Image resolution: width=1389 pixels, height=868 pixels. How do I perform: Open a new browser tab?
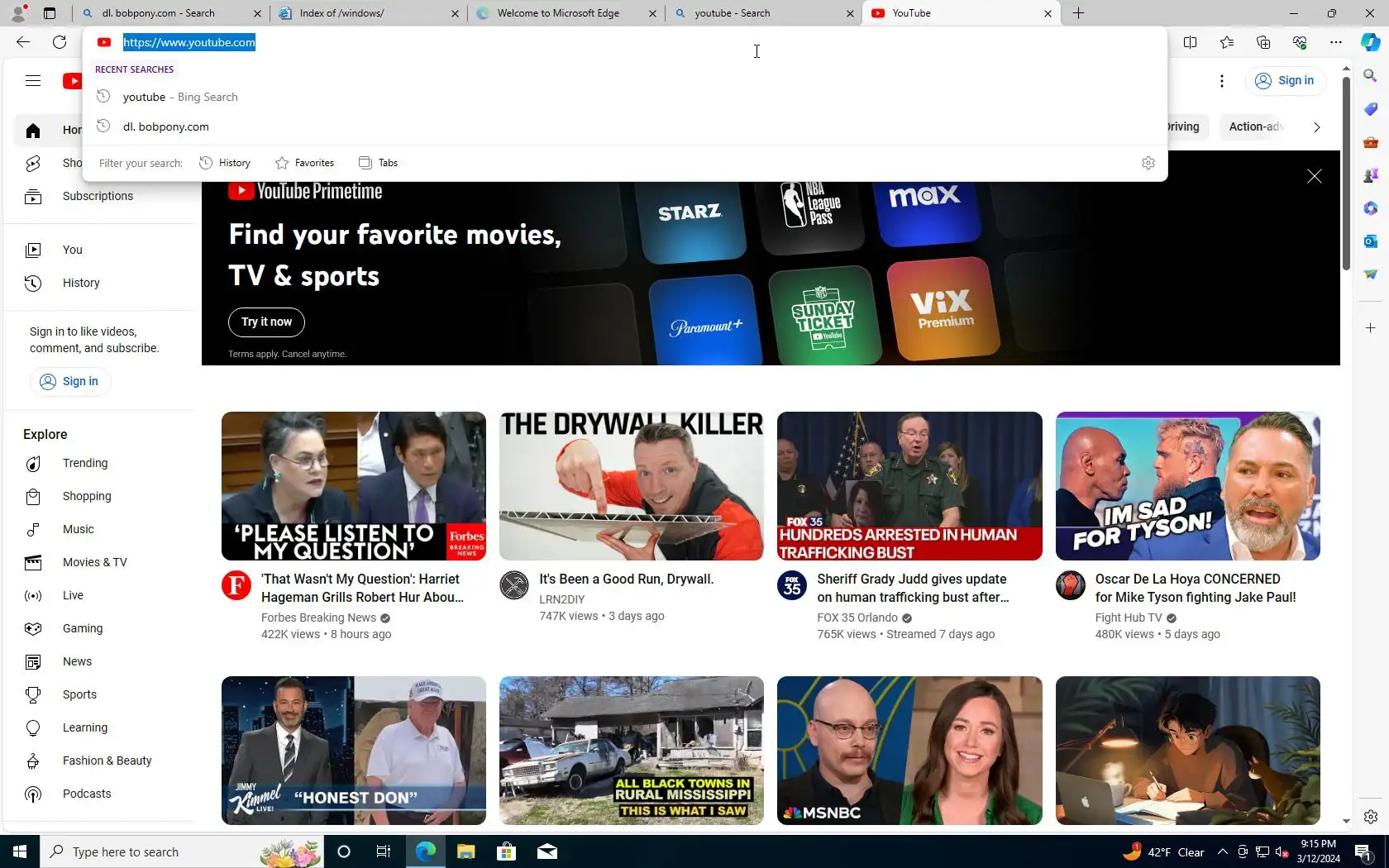pyautogui.click(x=1078, y=13)
